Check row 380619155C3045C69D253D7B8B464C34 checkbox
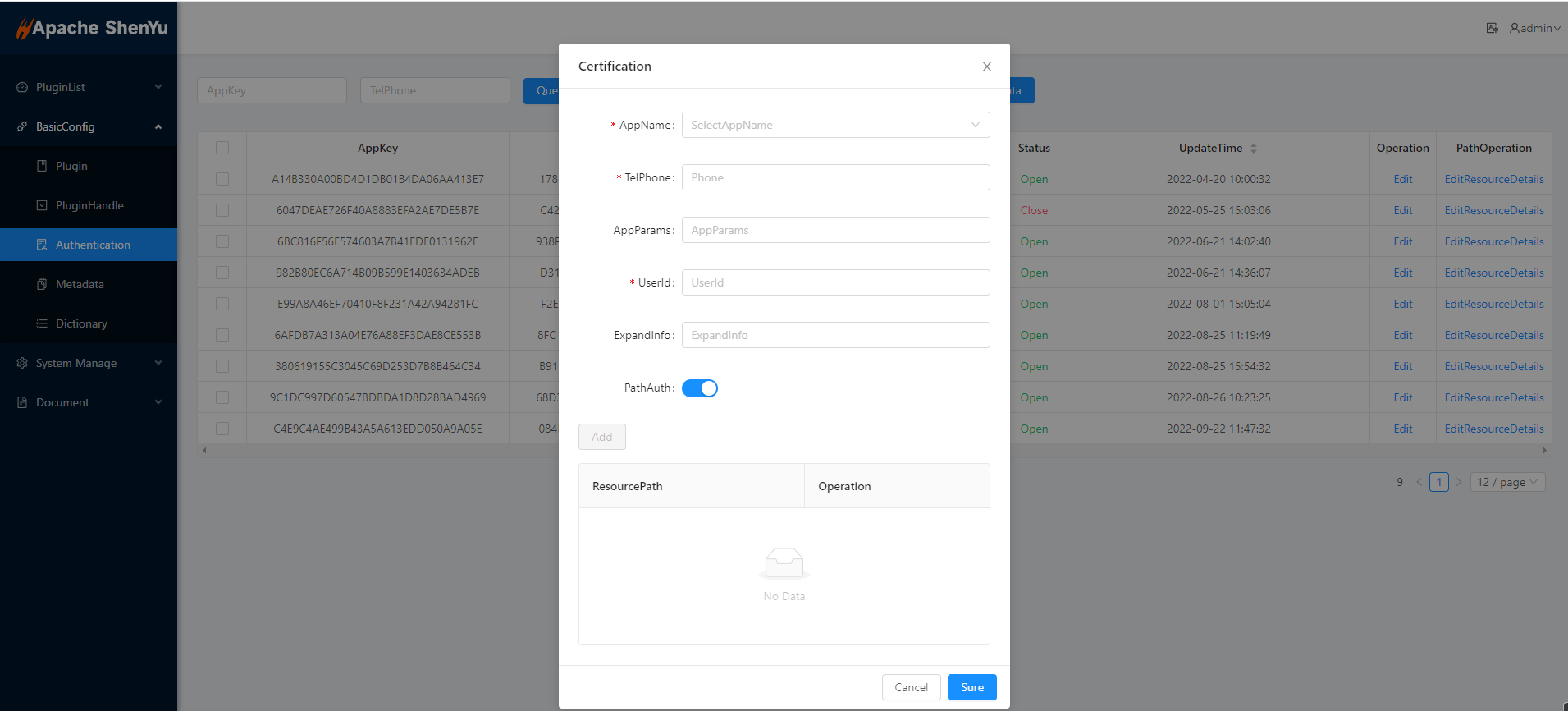This screenshot has height=711, width=1568. (x=222, y=366)
